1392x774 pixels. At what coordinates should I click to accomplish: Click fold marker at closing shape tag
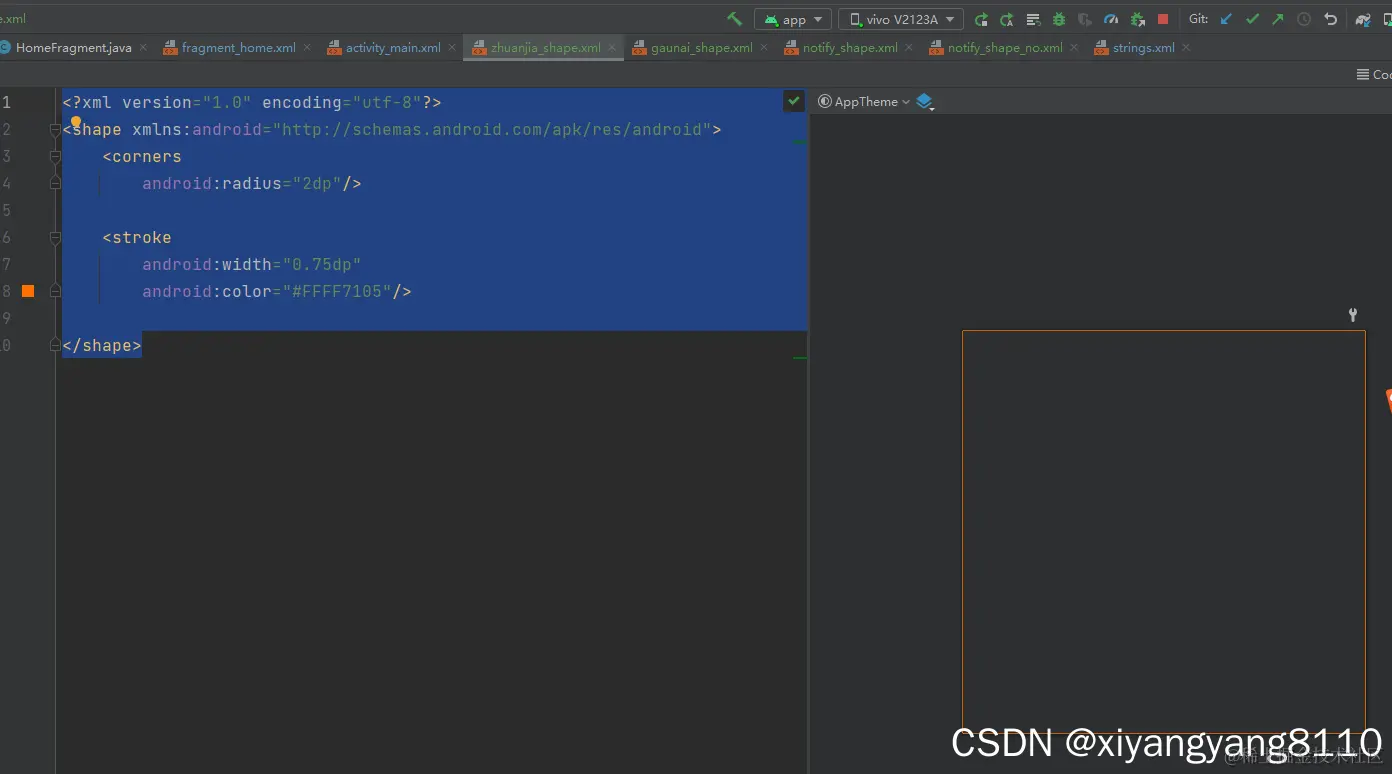click(56, 346)
